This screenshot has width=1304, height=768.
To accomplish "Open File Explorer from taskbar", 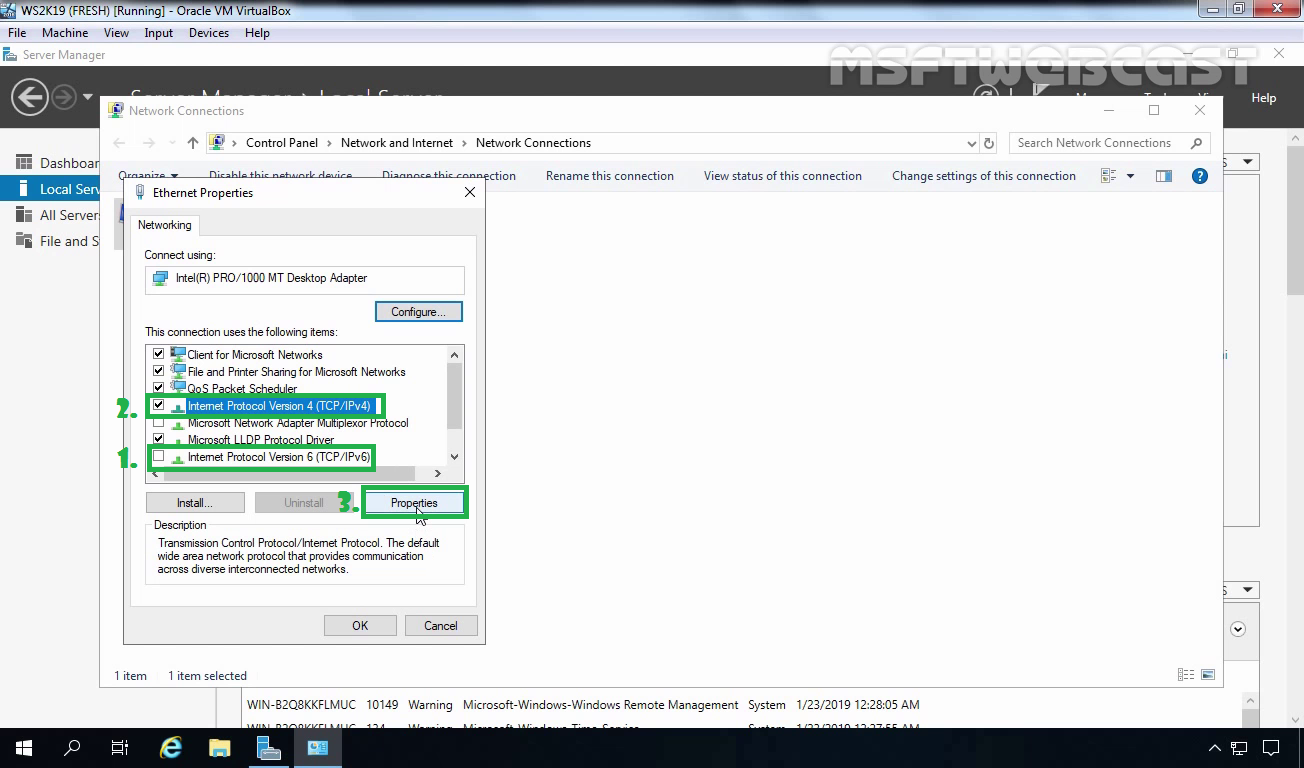I will [219, 748].
